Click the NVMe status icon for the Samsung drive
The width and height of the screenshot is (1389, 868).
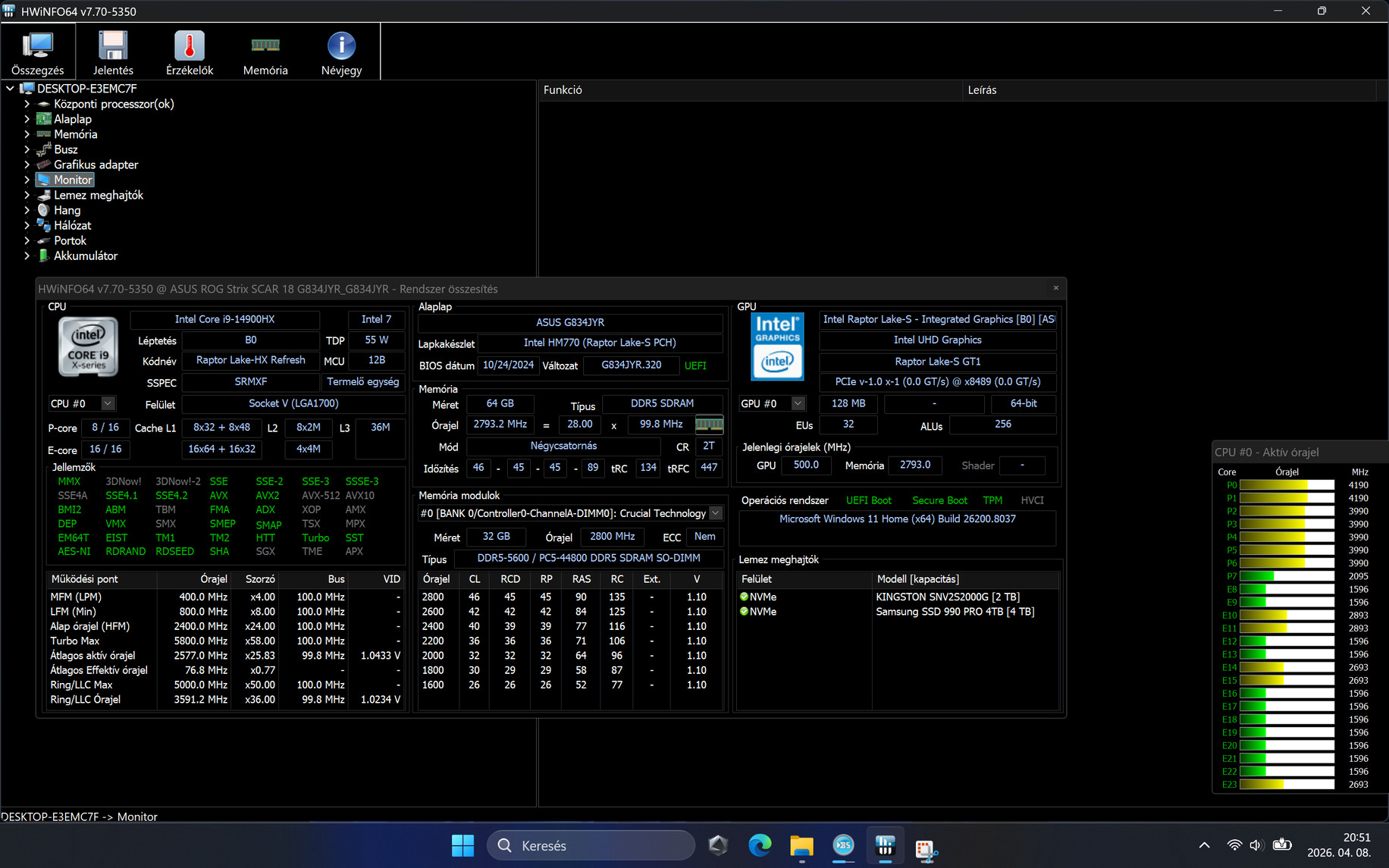coord(745,611)
